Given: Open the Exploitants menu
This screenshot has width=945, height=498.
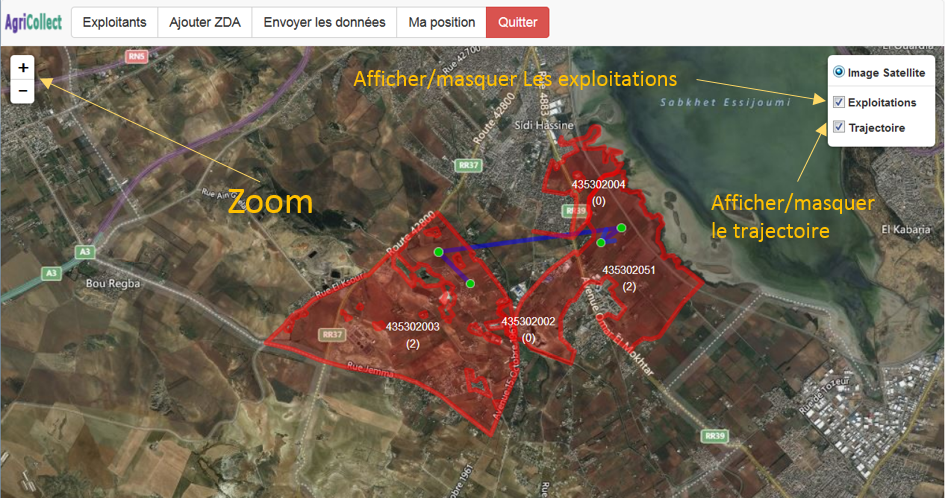Looking at the screenshot, I should click(115, 22).
